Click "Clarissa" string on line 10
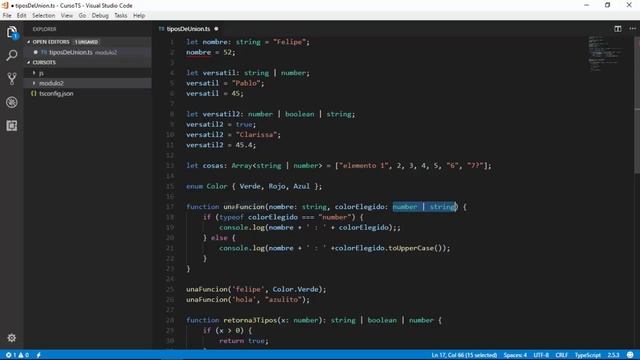Viewport: 640px width, 360px height. click(256, 135)
